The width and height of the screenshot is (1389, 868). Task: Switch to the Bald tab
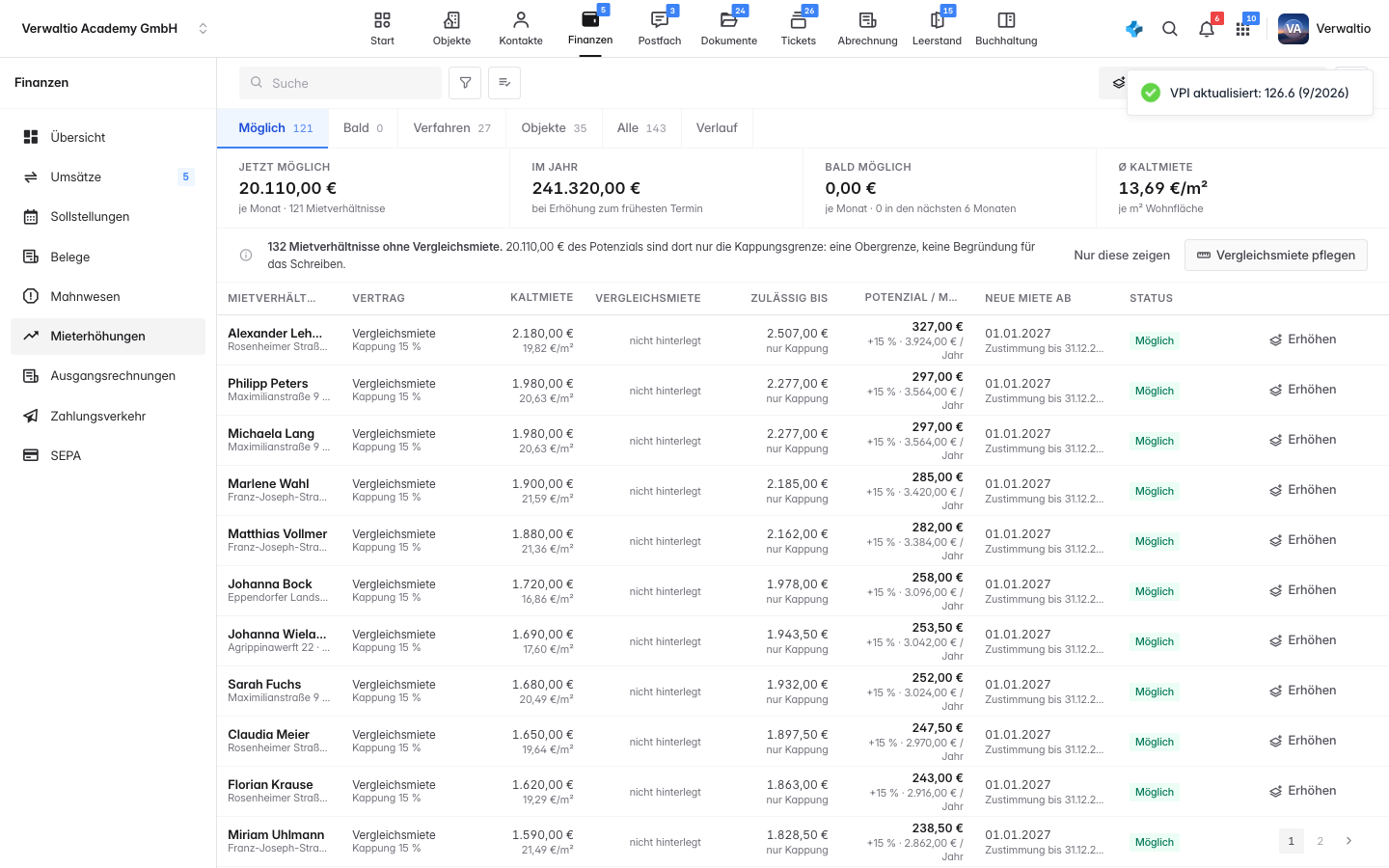click(x=363, y=128)
